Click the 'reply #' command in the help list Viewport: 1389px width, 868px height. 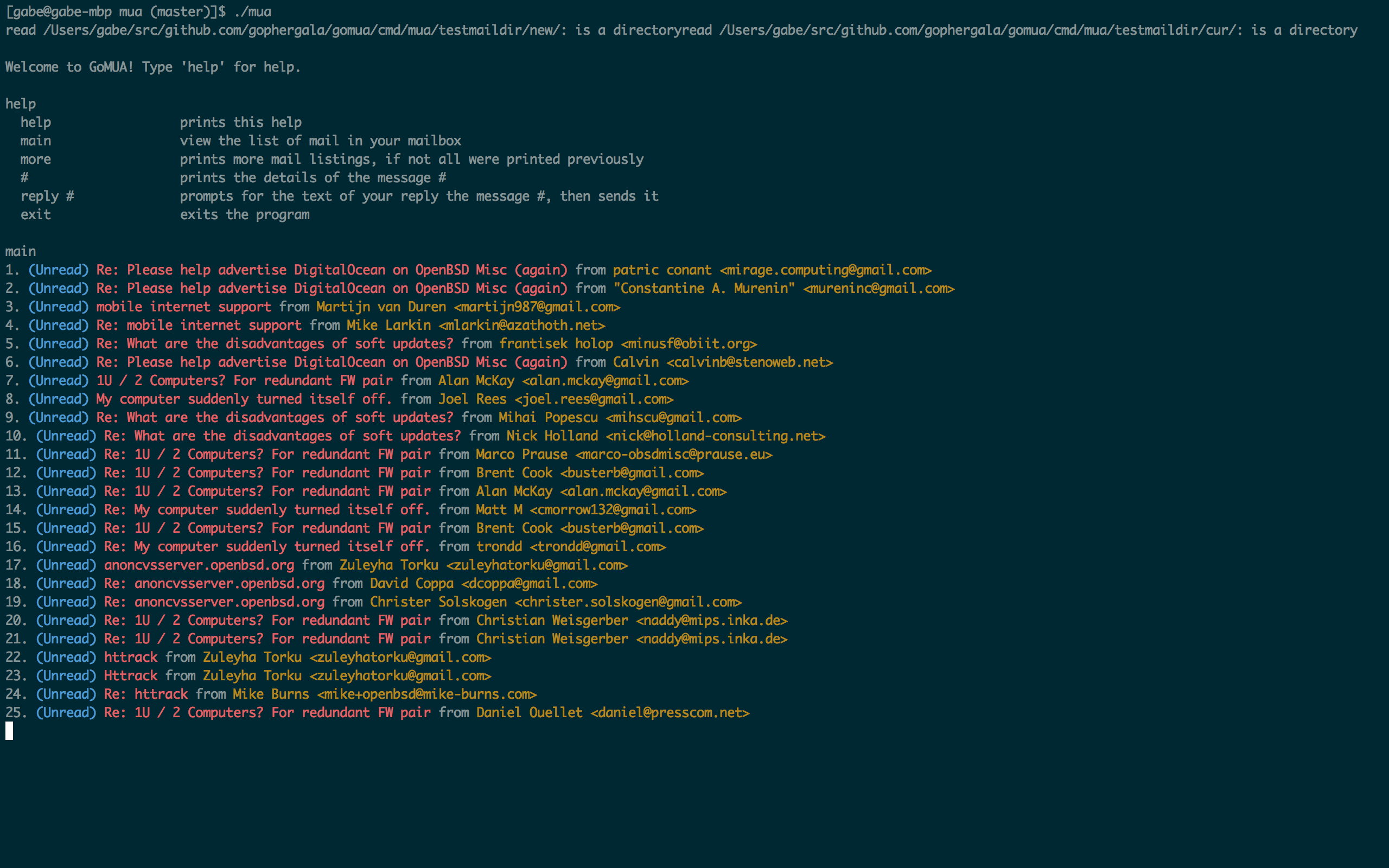47,196
